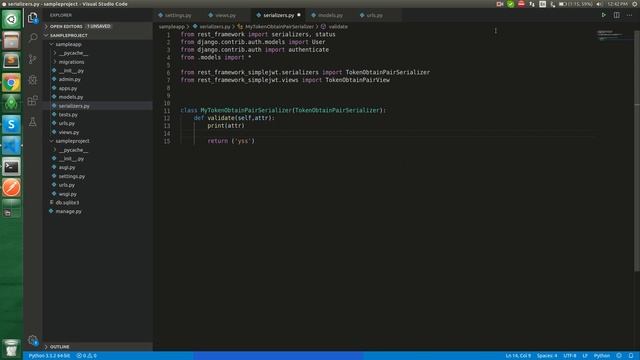Open wsgi.py in explorer
The width and height of the screenshot is (640, 360).
[67, 194]
